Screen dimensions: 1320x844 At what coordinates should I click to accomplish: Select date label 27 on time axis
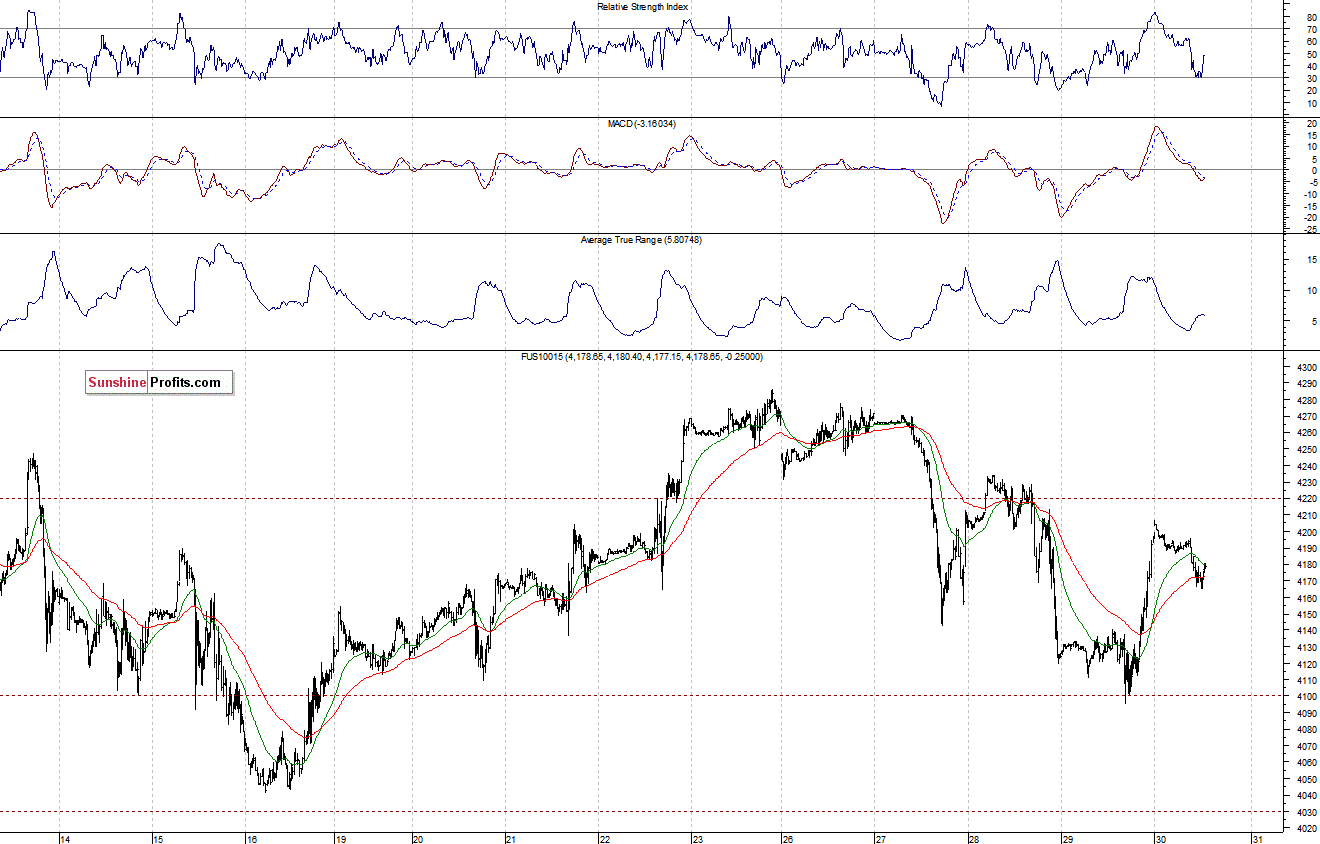[881, 839]
